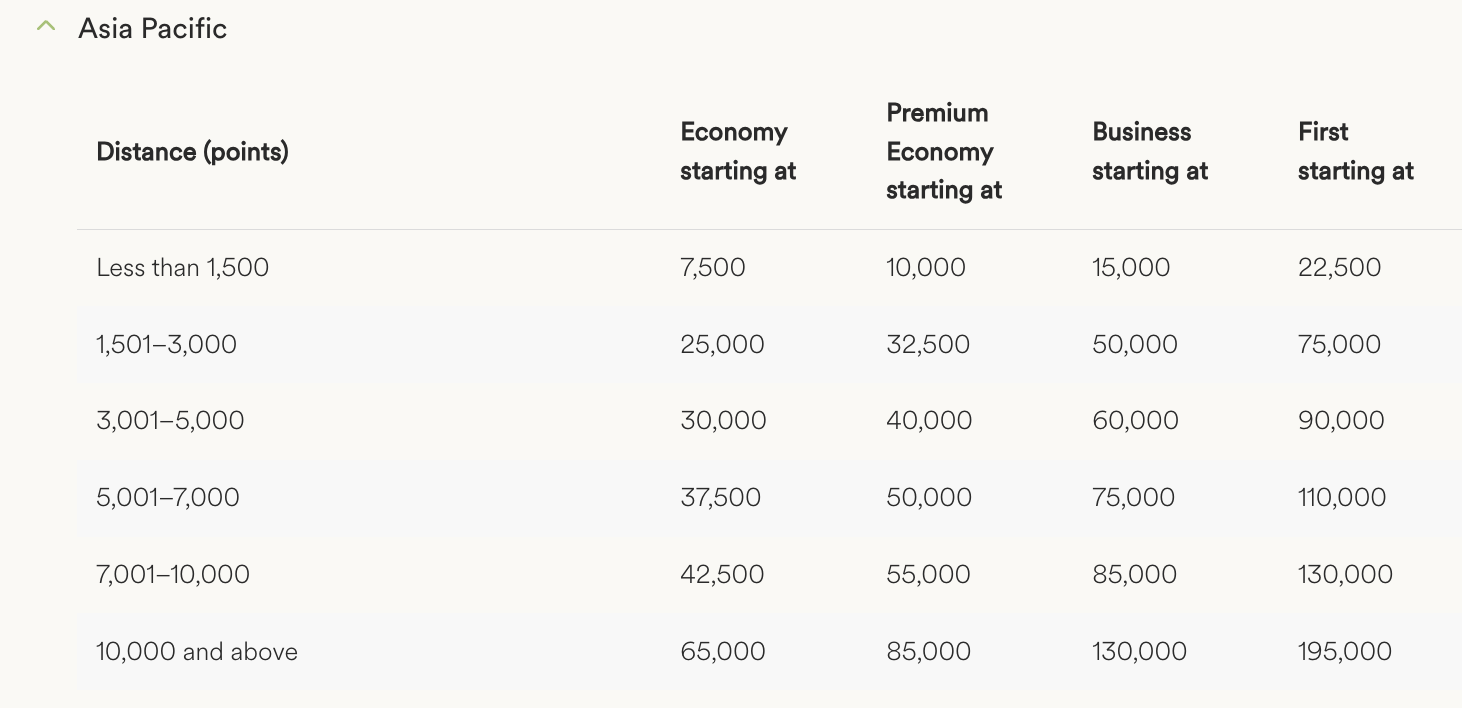Click the Less than 1,500 row label

[x=182, y=268]
